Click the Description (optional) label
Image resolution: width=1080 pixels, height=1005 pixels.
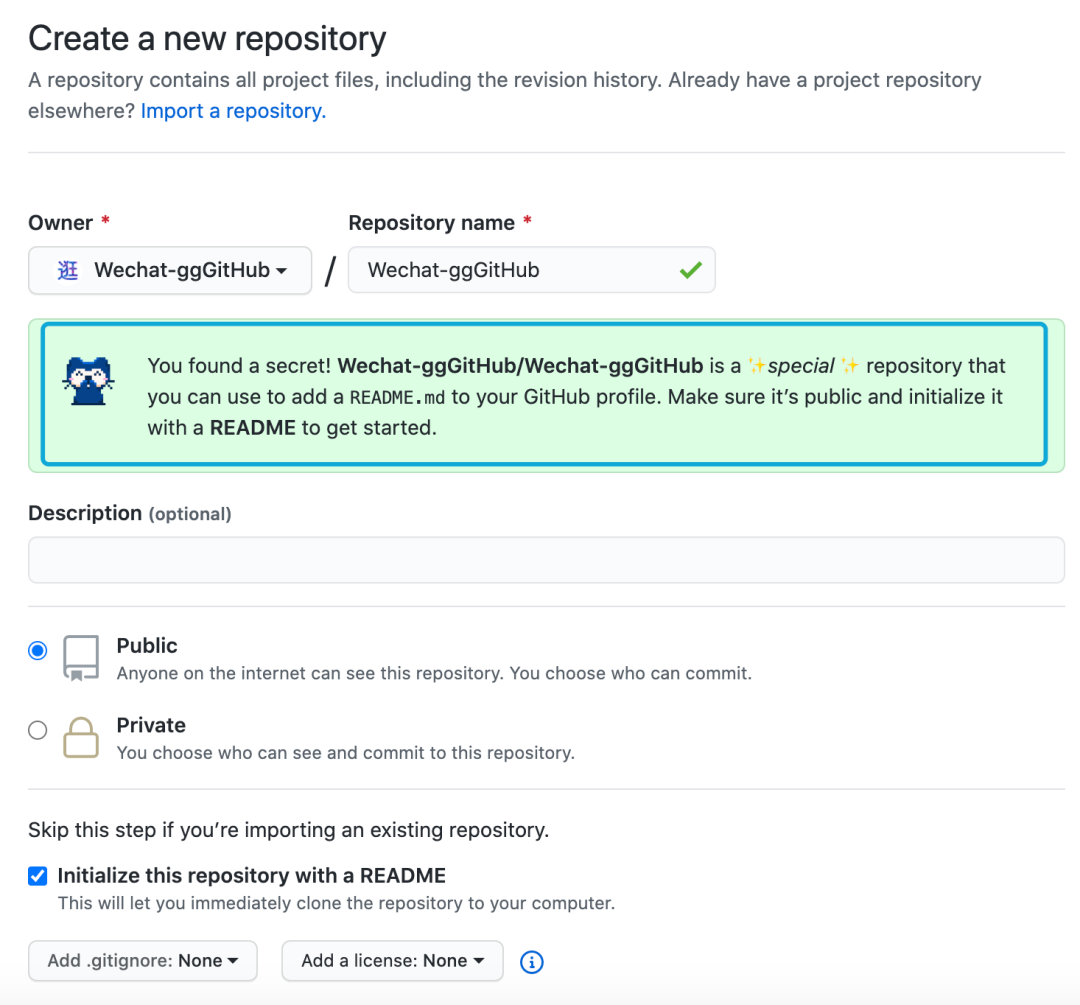tap(129, 513)
